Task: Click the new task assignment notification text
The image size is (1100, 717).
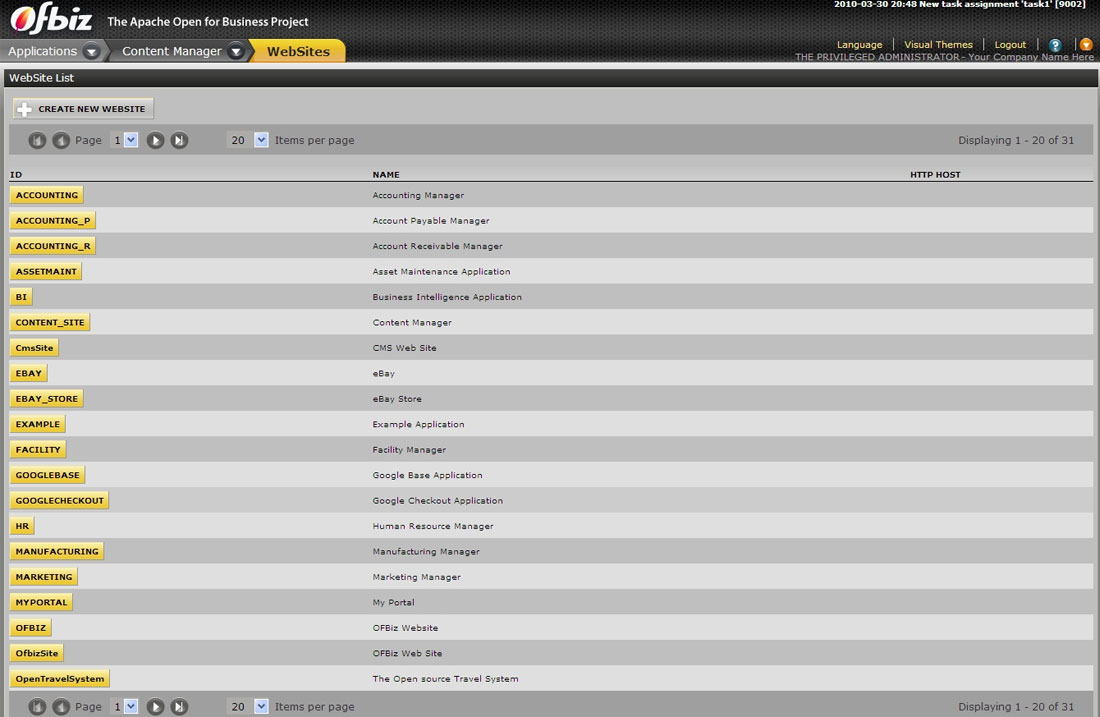Action: coord(960,4)
